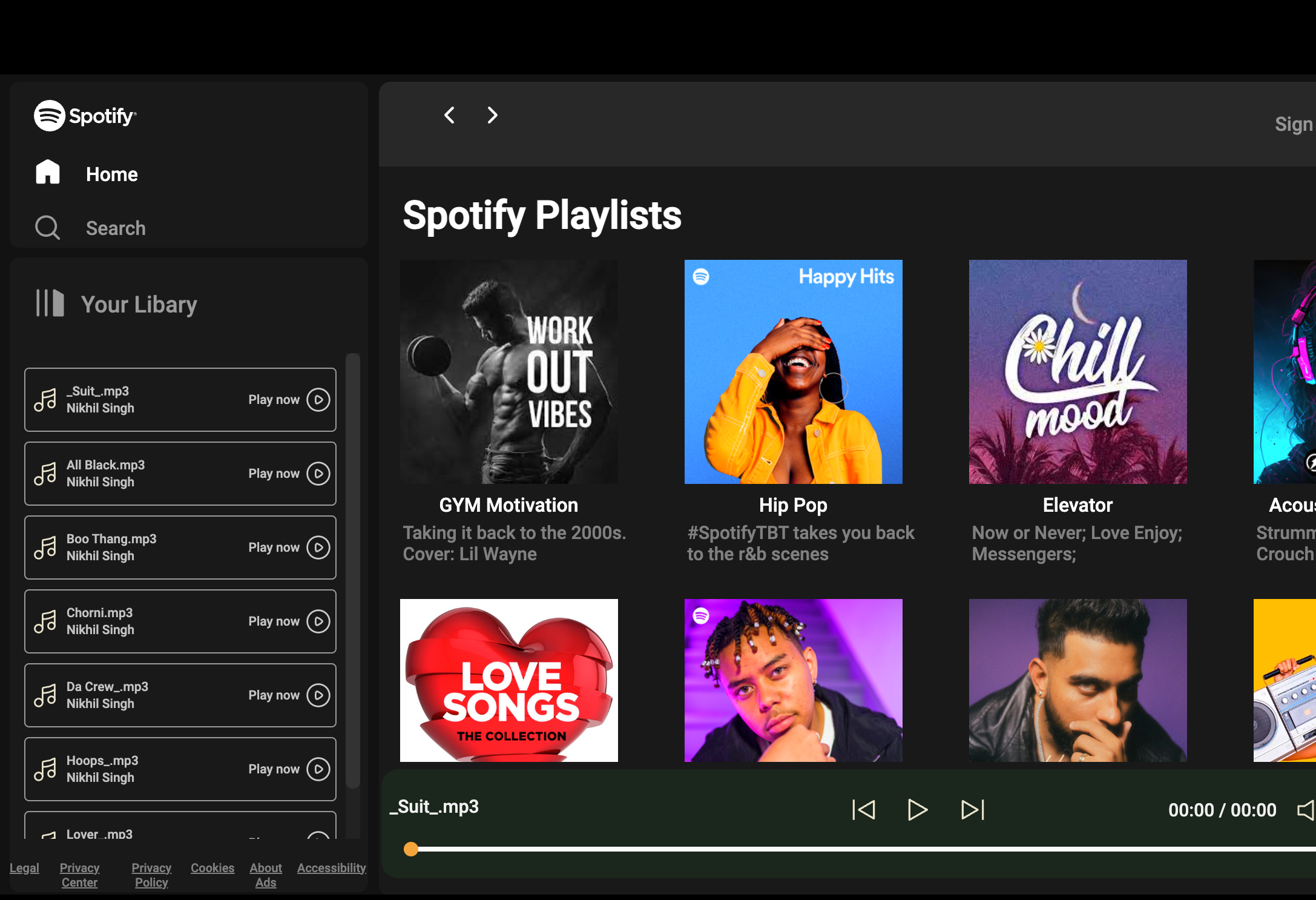Viewport: 1316px width, 900px height.
Task: Open Your Libary section heading
Action: [139, 305]
